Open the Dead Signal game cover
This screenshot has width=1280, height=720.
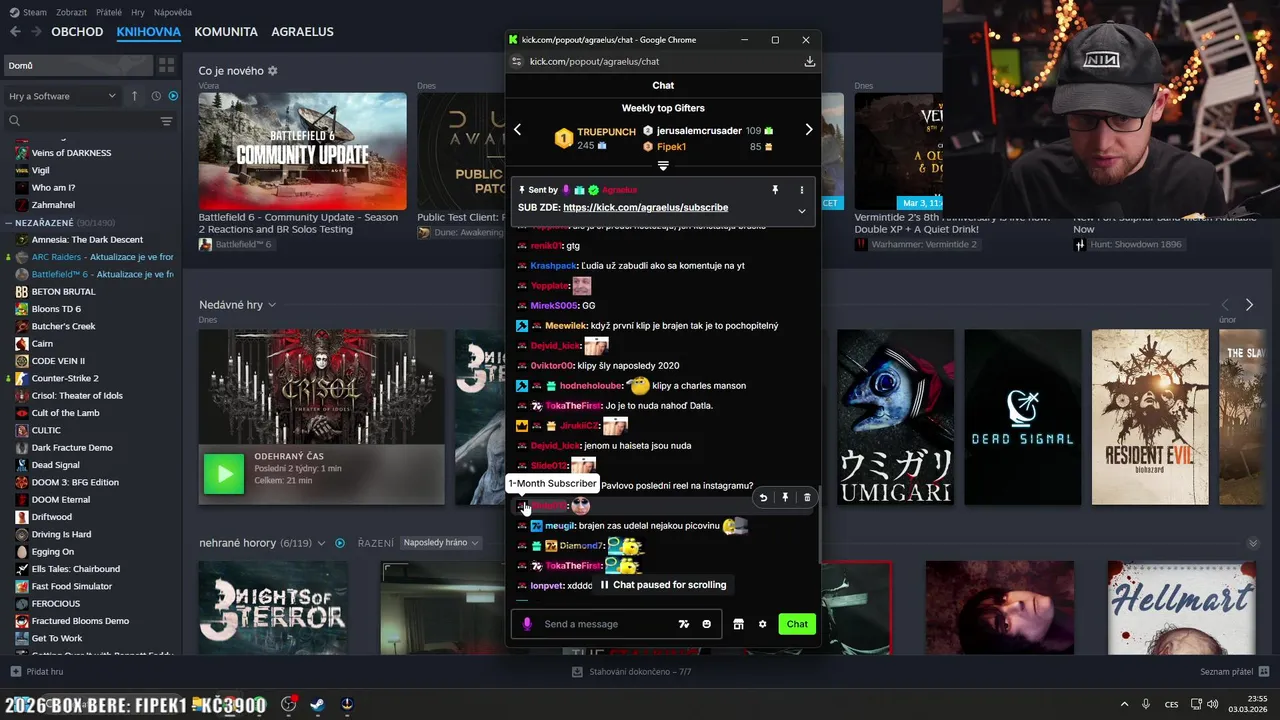[x=1022, y=417]
